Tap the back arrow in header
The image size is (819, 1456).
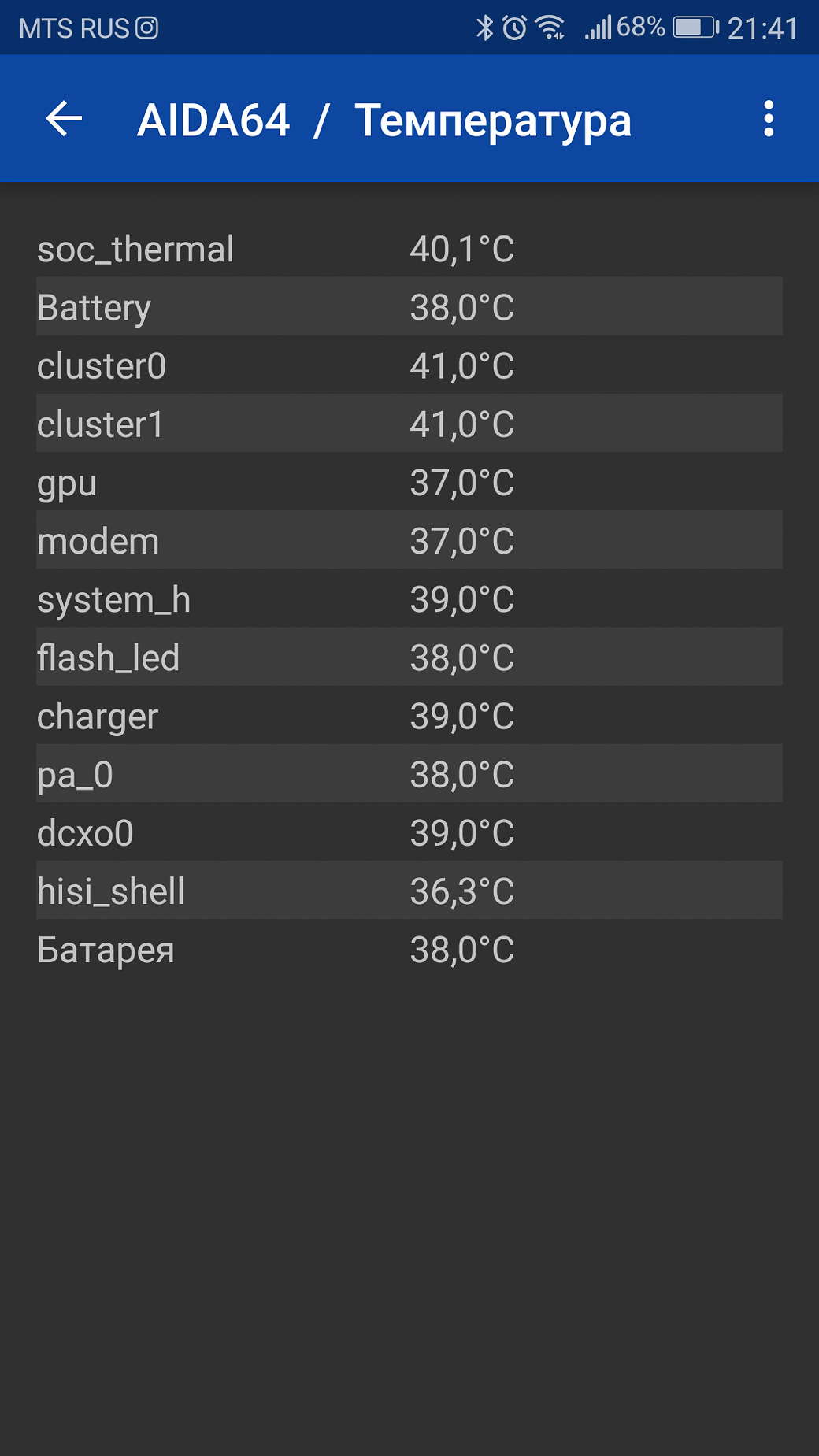coord(64,119)
